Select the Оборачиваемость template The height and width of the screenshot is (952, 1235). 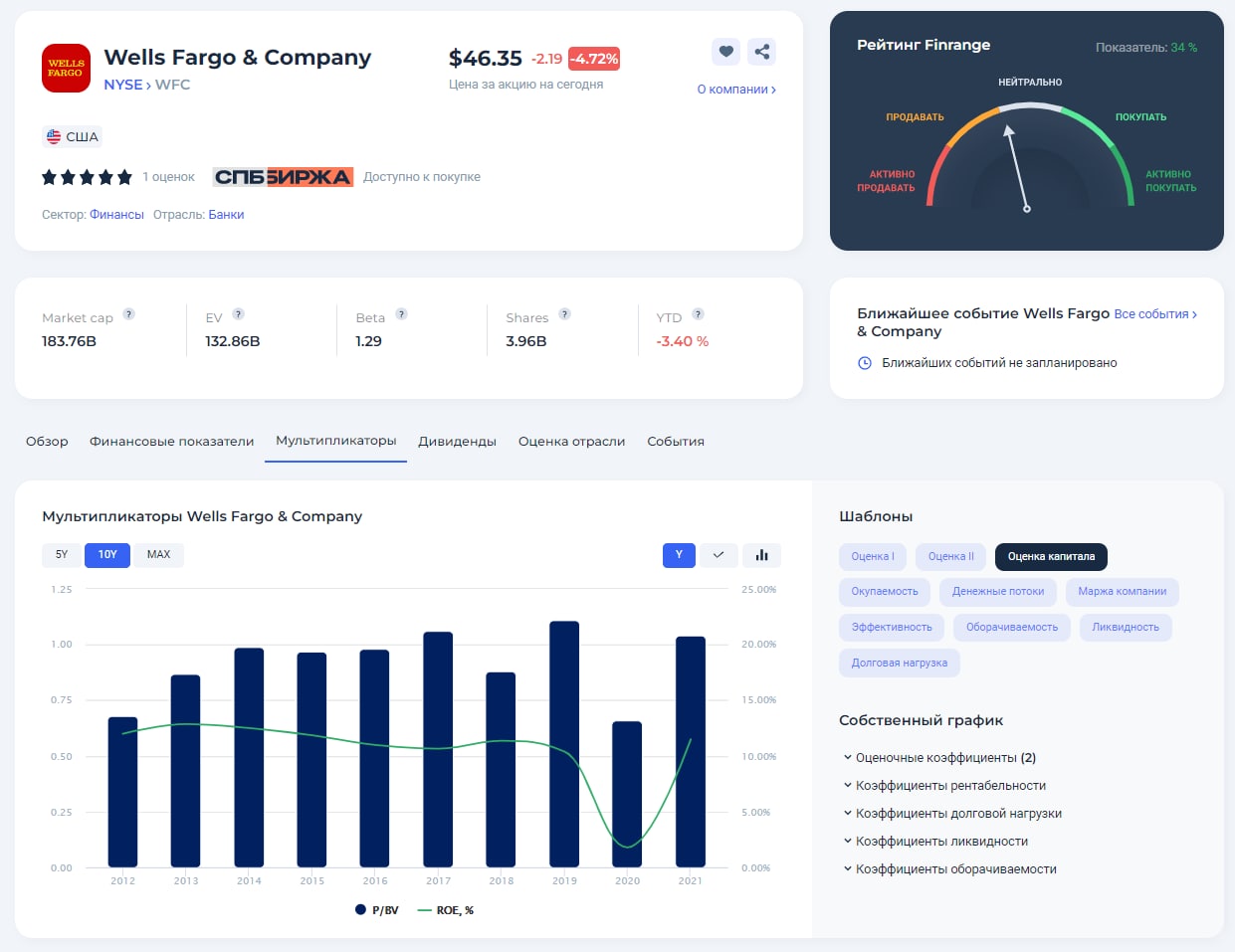pos(1012,628)
